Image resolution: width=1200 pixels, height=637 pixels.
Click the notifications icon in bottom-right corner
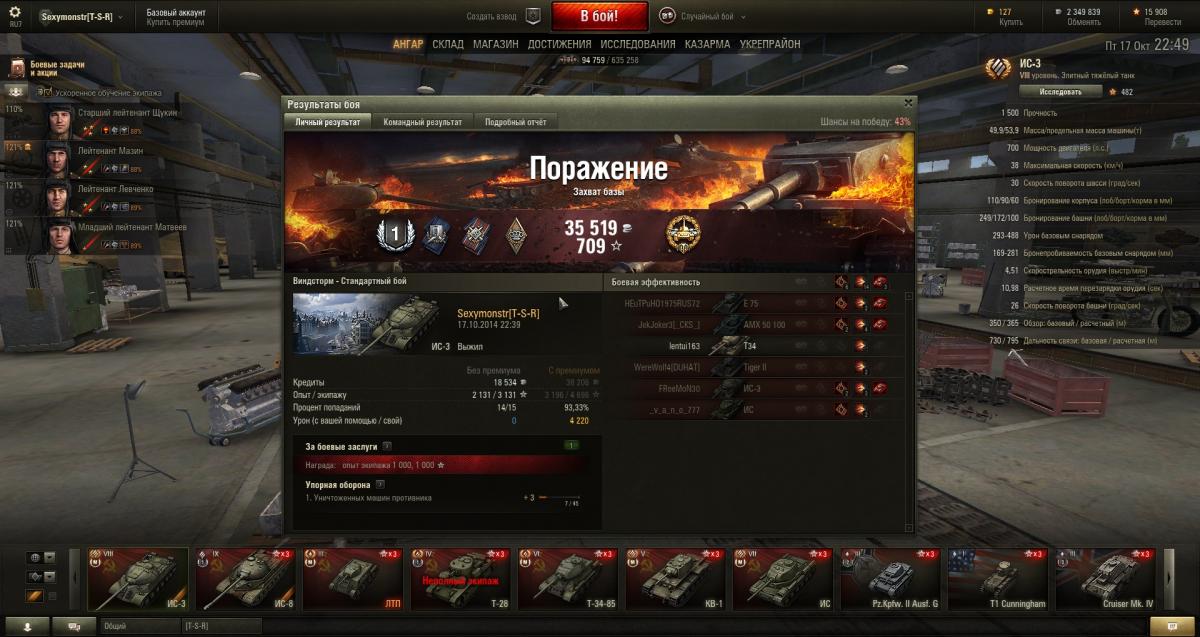[1165, 626]
